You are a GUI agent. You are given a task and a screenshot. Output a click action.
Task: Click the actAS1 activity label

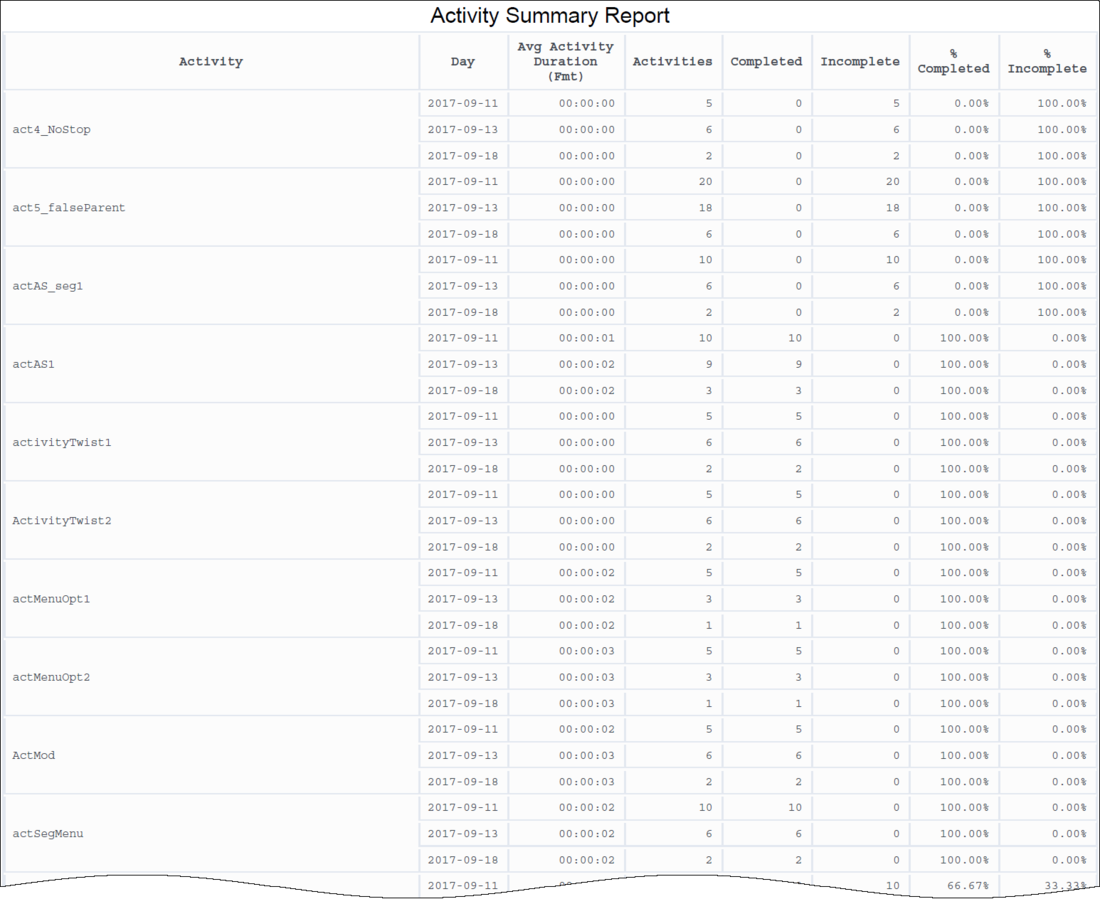click(x=33, y=364)
